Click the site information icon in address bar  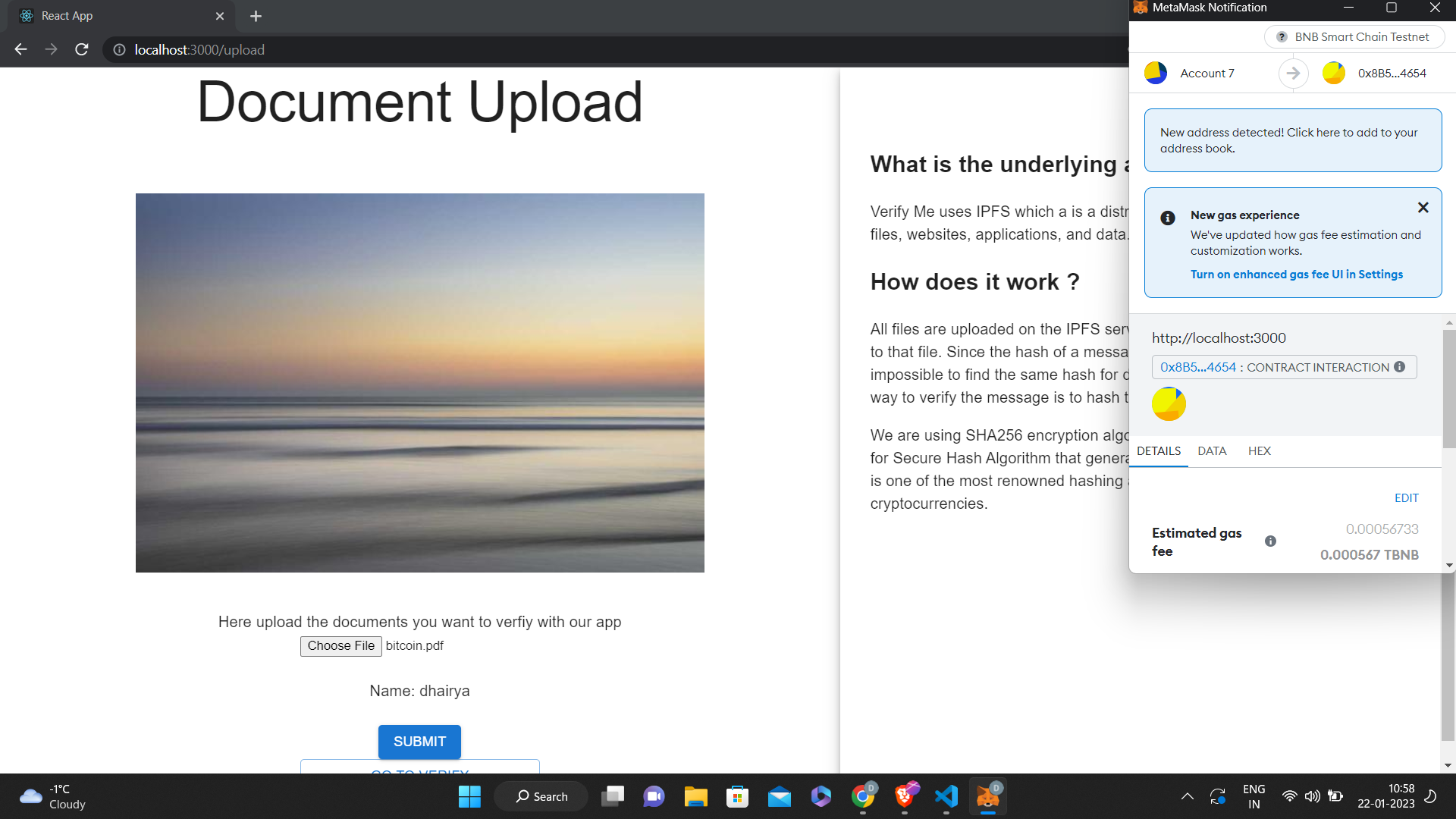pos(119,50)
